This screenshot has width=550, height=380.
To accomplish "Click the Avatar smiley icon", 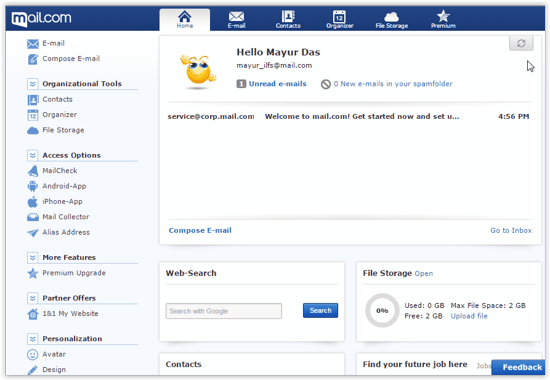I will click(33, 355).
